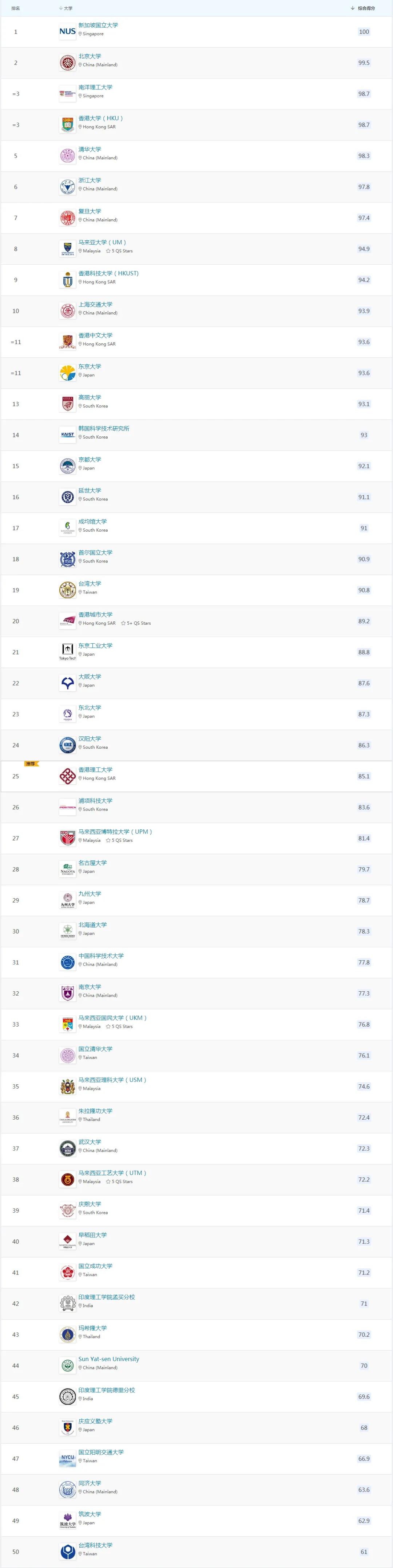393x1568 pixels.
Task: Click the Hong Kong Polytechnic (香港理工大学) logo
Action: click(68, 776)
